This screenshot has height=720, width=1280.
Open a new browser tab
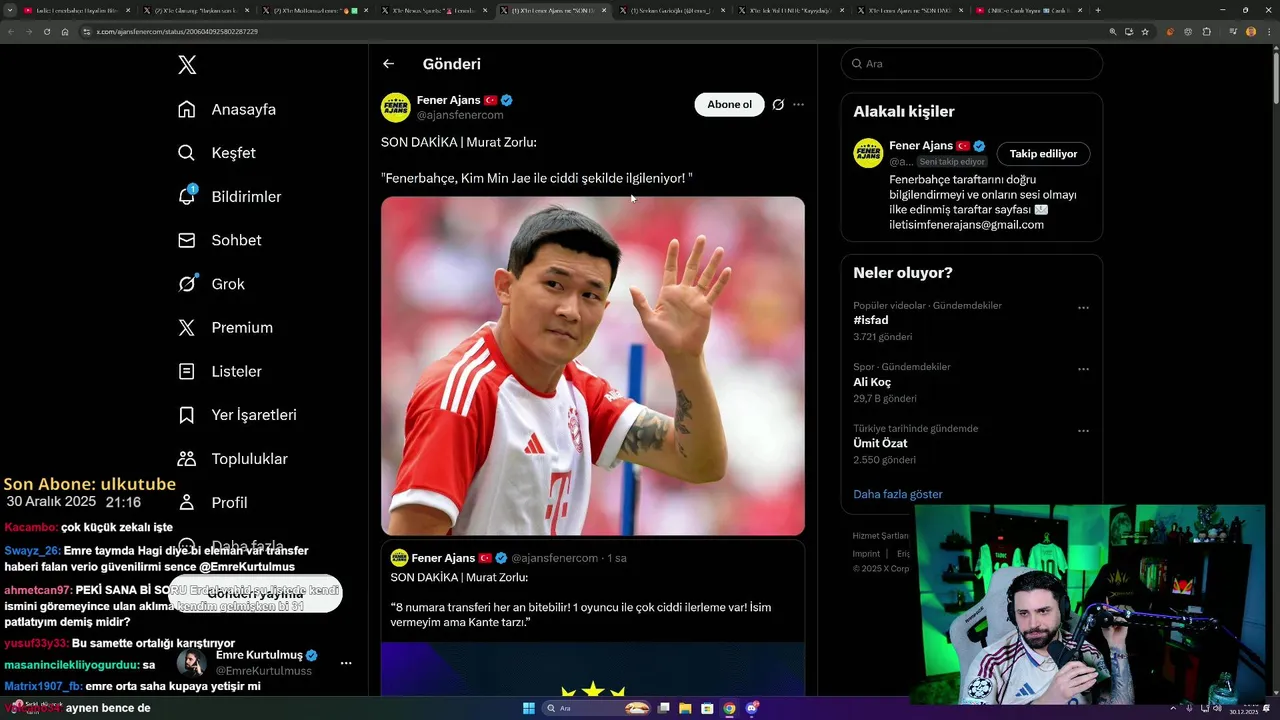point(1098,10)
